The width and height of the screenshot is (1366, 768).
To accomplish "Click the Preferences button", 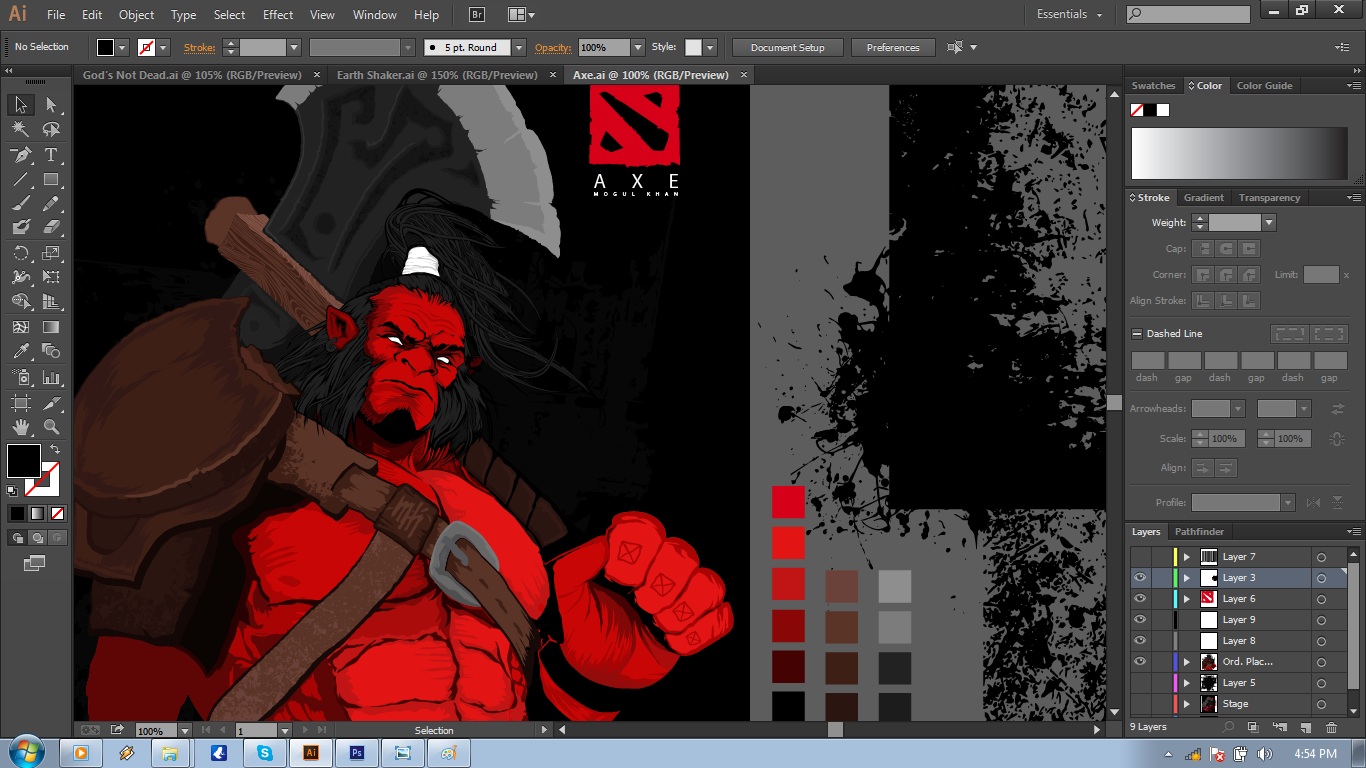I will coord(893,47).
